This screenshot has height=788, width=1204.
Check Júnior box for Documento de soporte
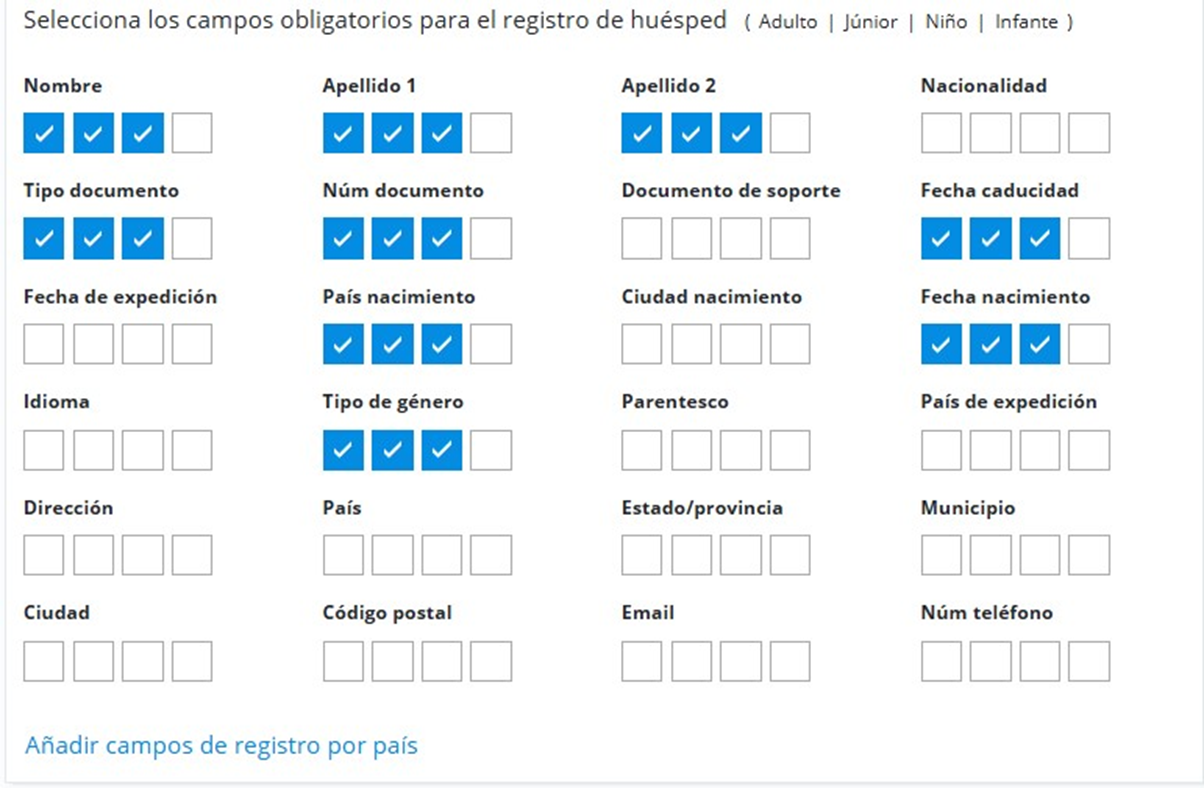click(x=691, y=238)
